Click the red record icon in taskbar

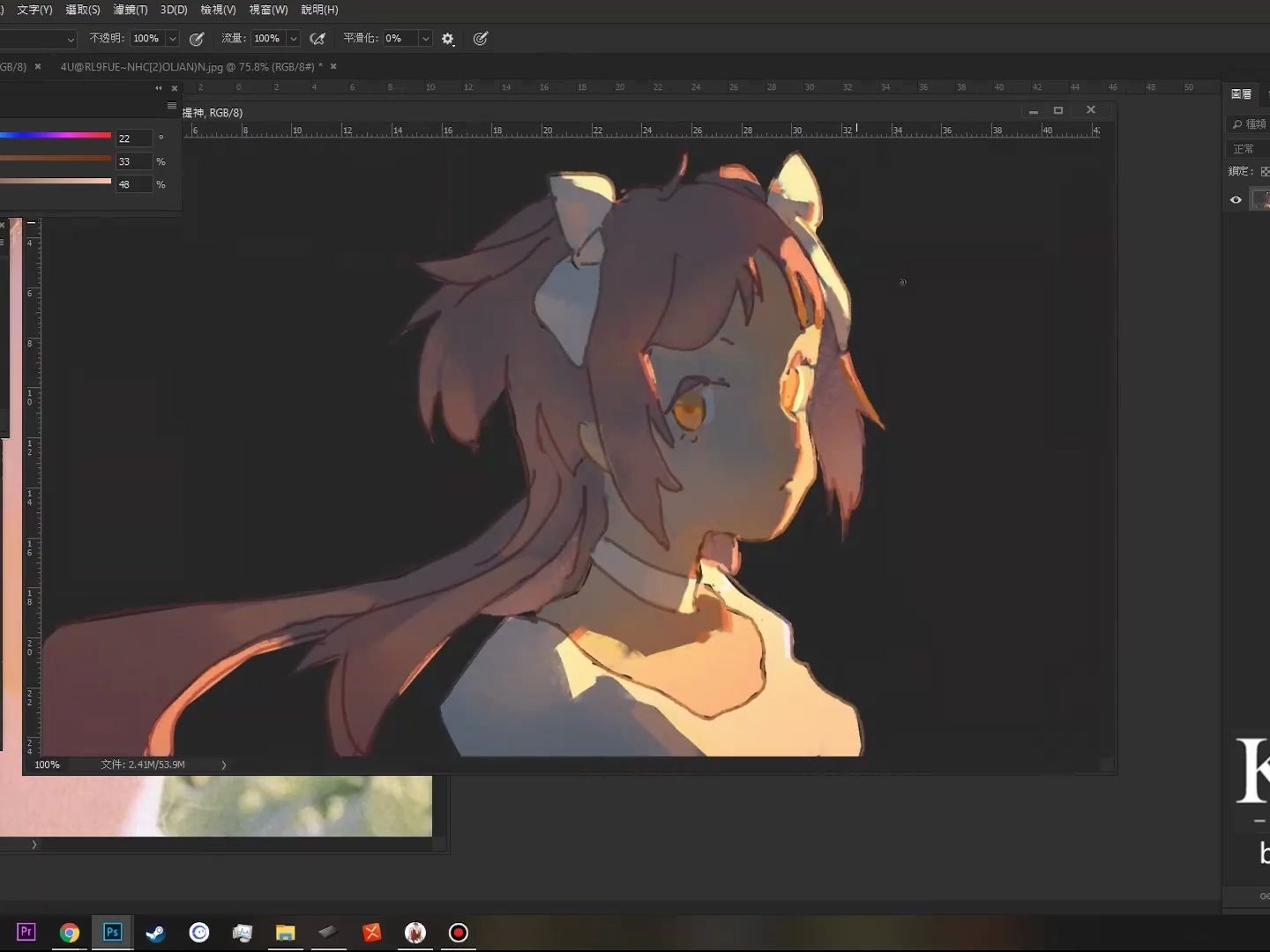tap(459, 932)
